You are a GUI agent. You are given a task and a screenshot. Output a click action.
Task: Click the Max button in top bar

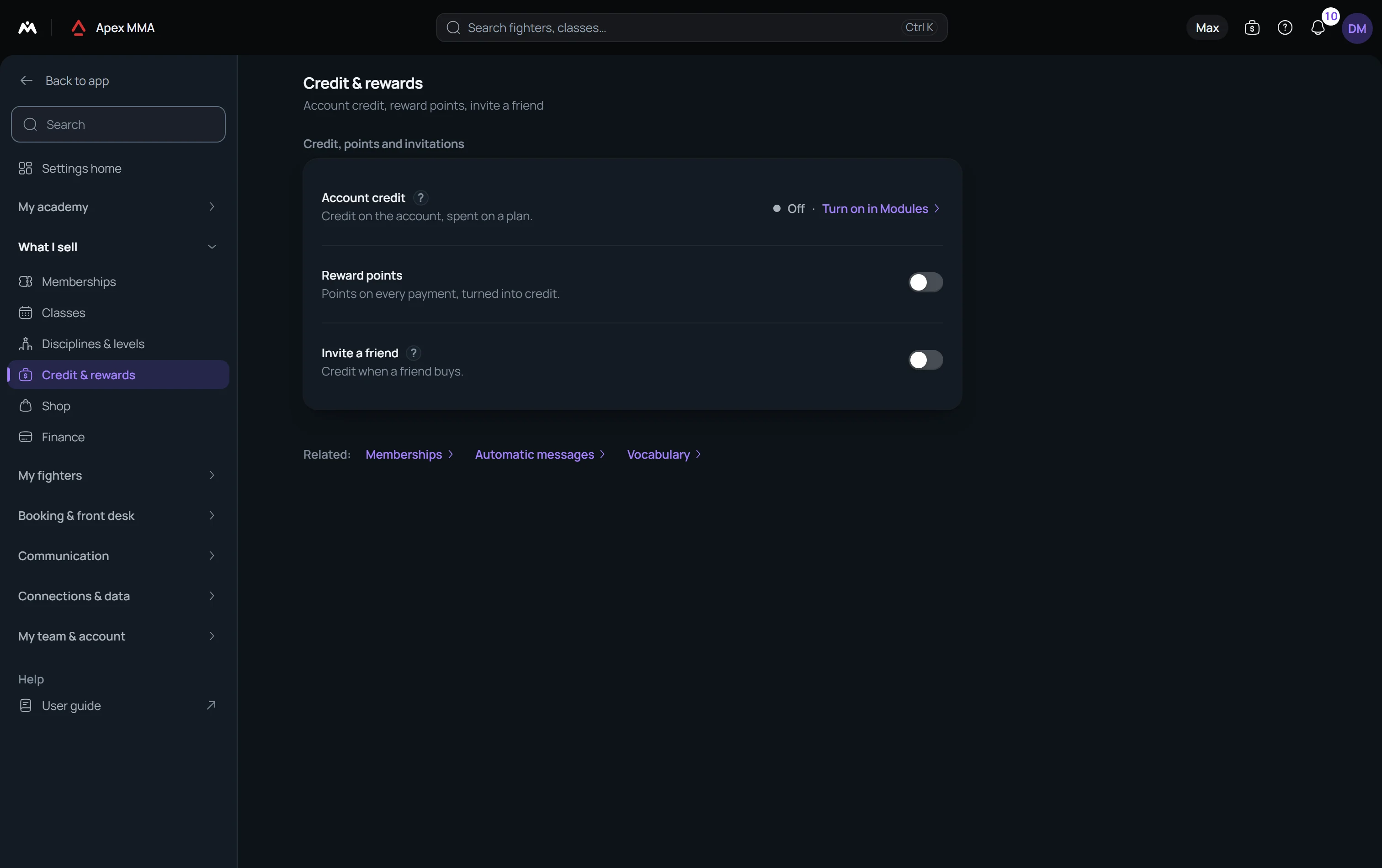1207,27
